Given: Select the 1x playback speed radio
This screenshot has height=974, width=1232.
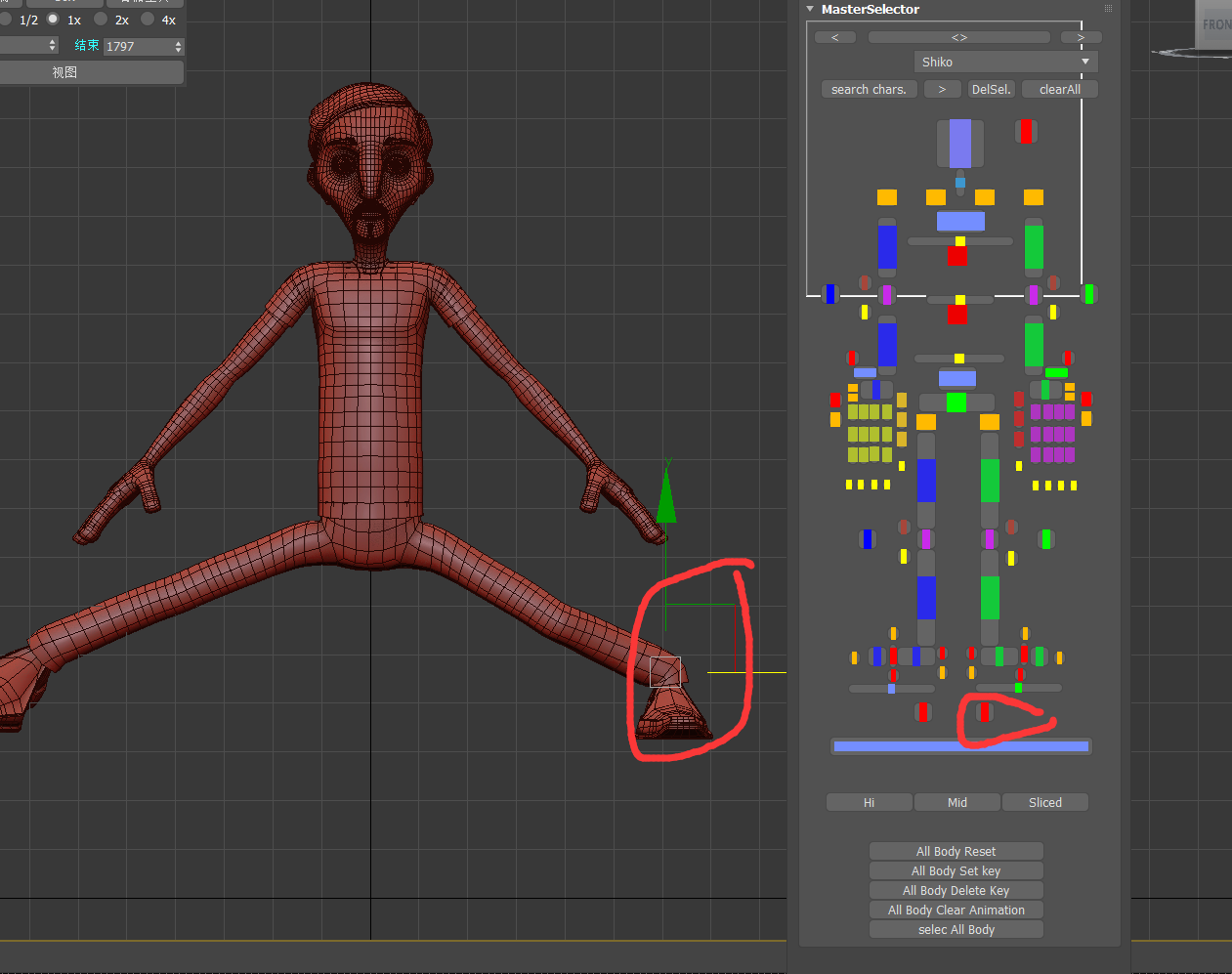Looking at the screenshot, I should coord(54,20).
